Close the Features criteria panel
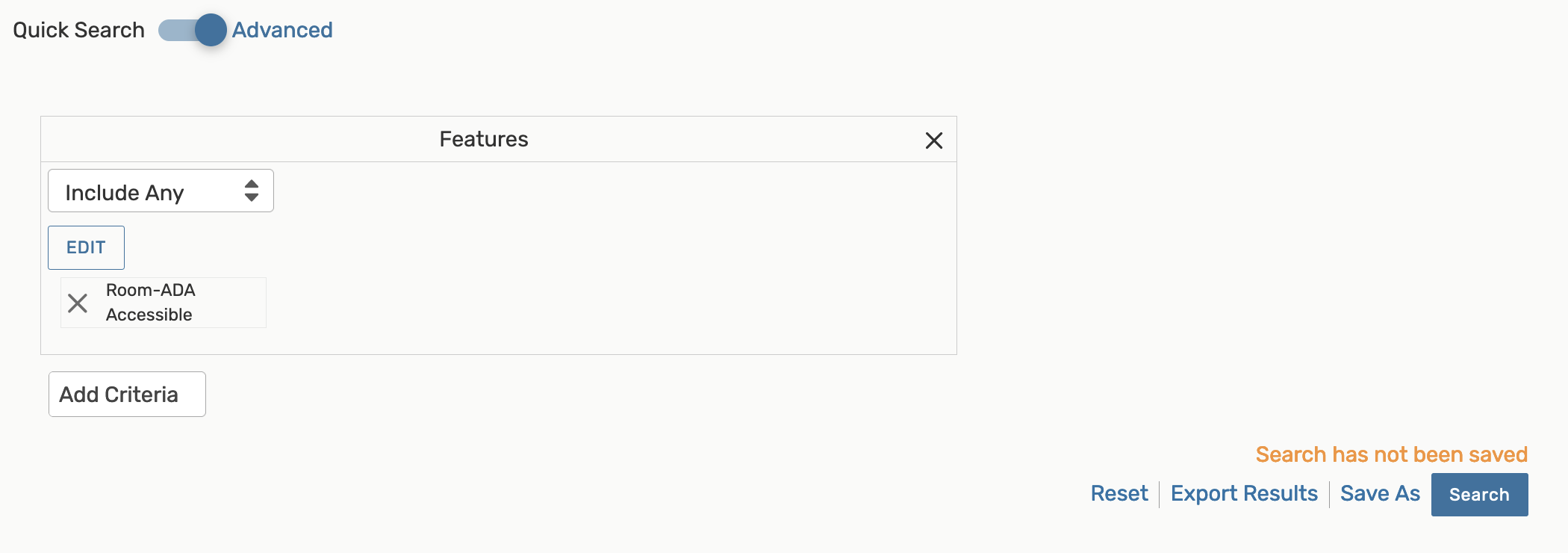Viewport: 1568px width, 553px height. (933, 140)
